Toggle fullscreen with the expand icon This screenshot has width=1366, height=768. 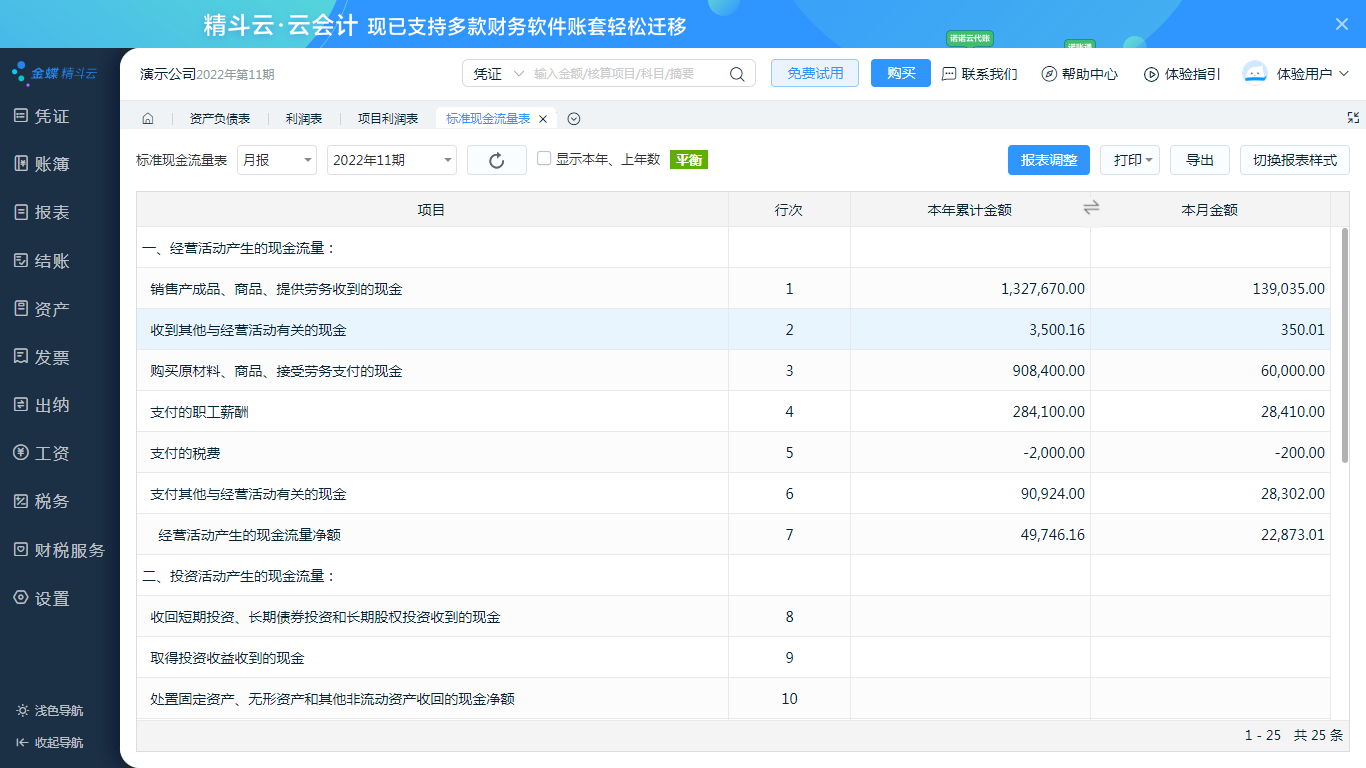pyautogui.click(x=1353, y=117)
